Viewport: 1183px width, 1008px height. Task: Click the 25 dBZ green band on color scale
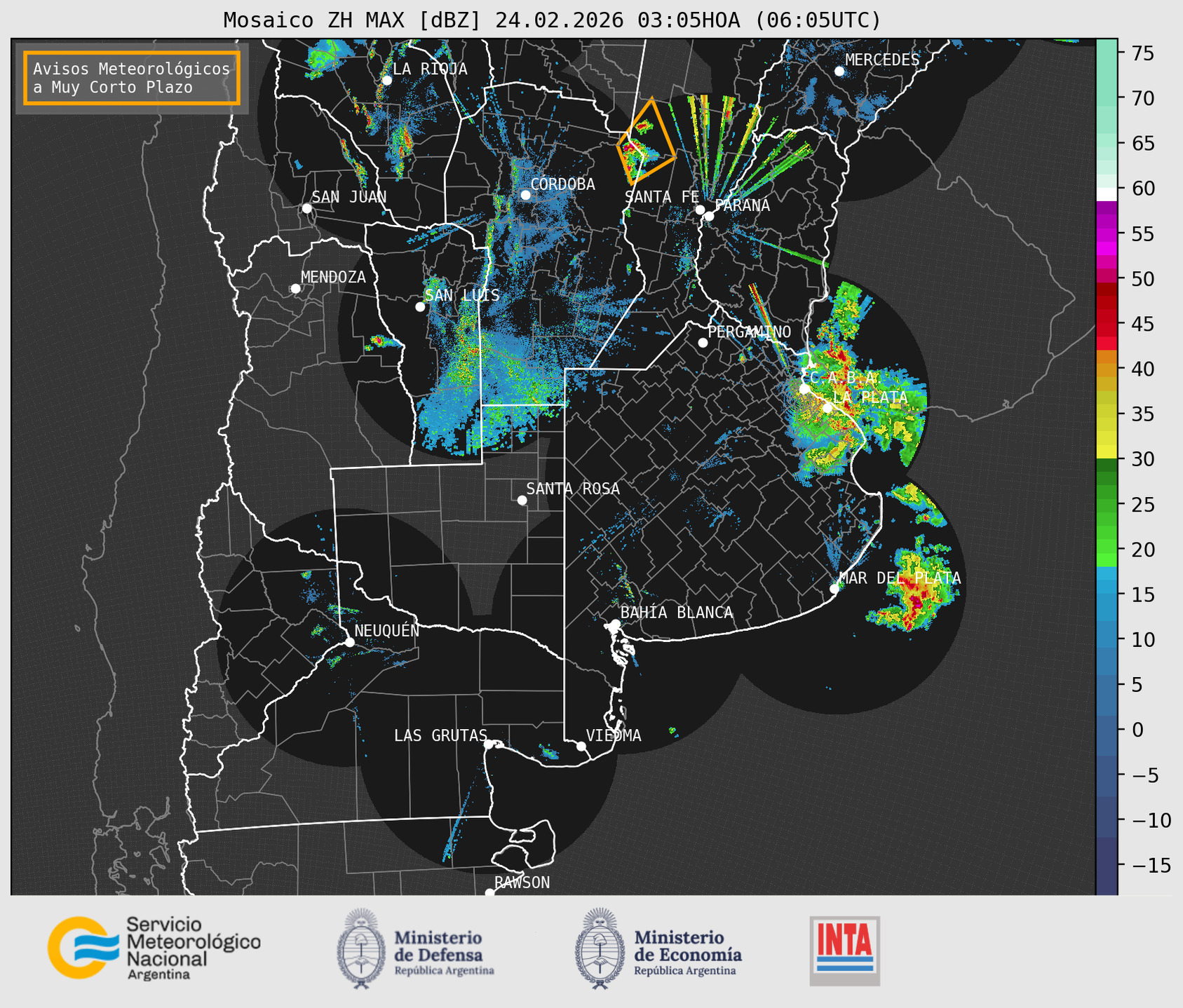pyautogui.click(x=1107, y=504)
